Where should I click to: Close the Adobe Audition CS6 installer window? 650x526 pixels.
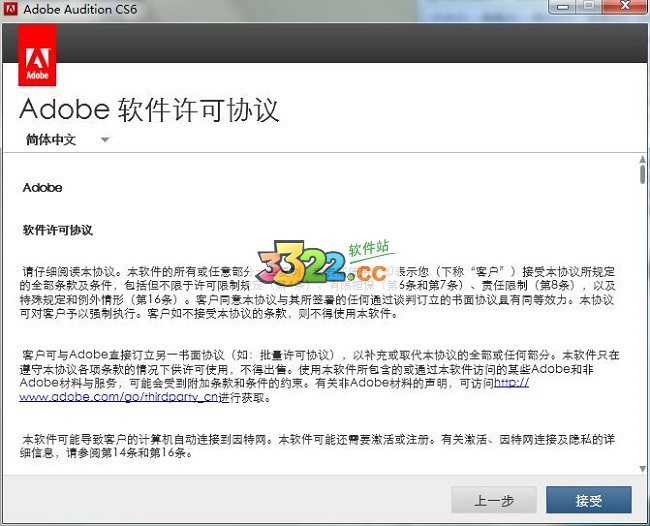(x=625, y=7)
